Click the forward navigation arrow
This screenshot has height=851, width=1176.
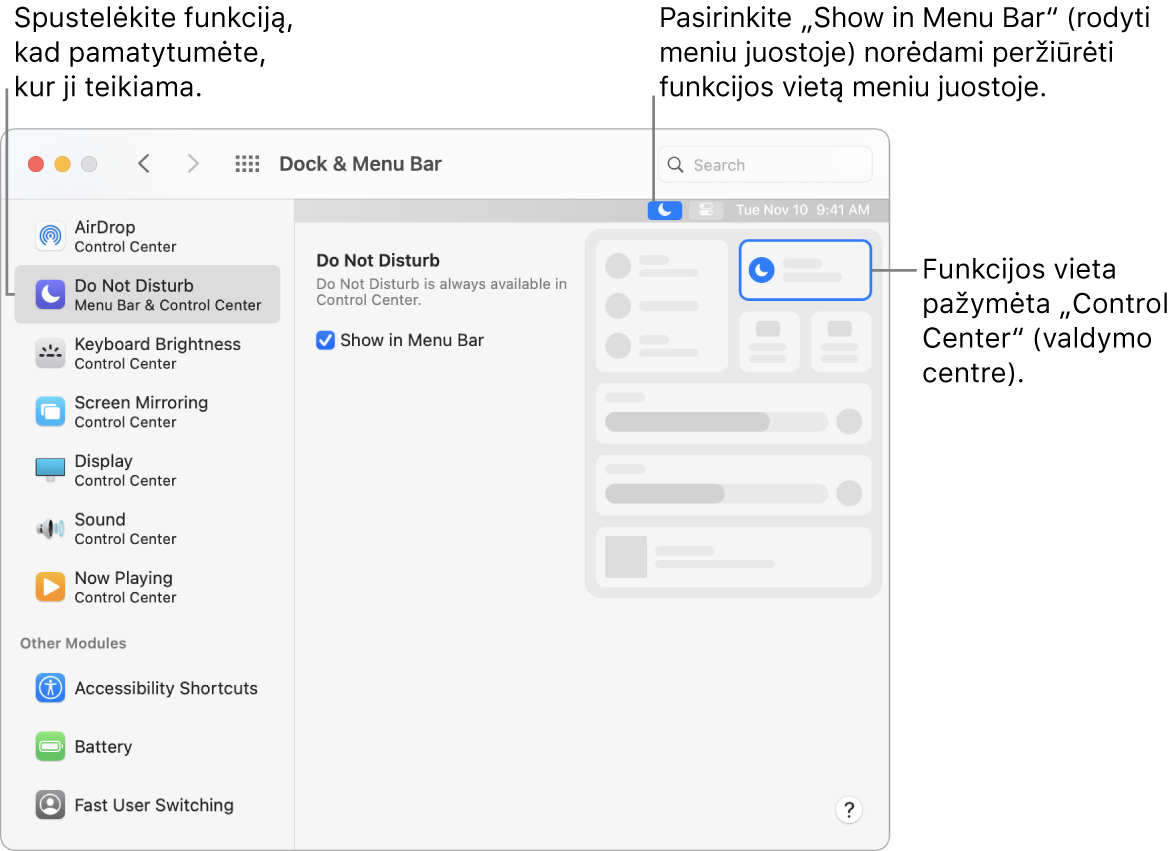point(193,163)
